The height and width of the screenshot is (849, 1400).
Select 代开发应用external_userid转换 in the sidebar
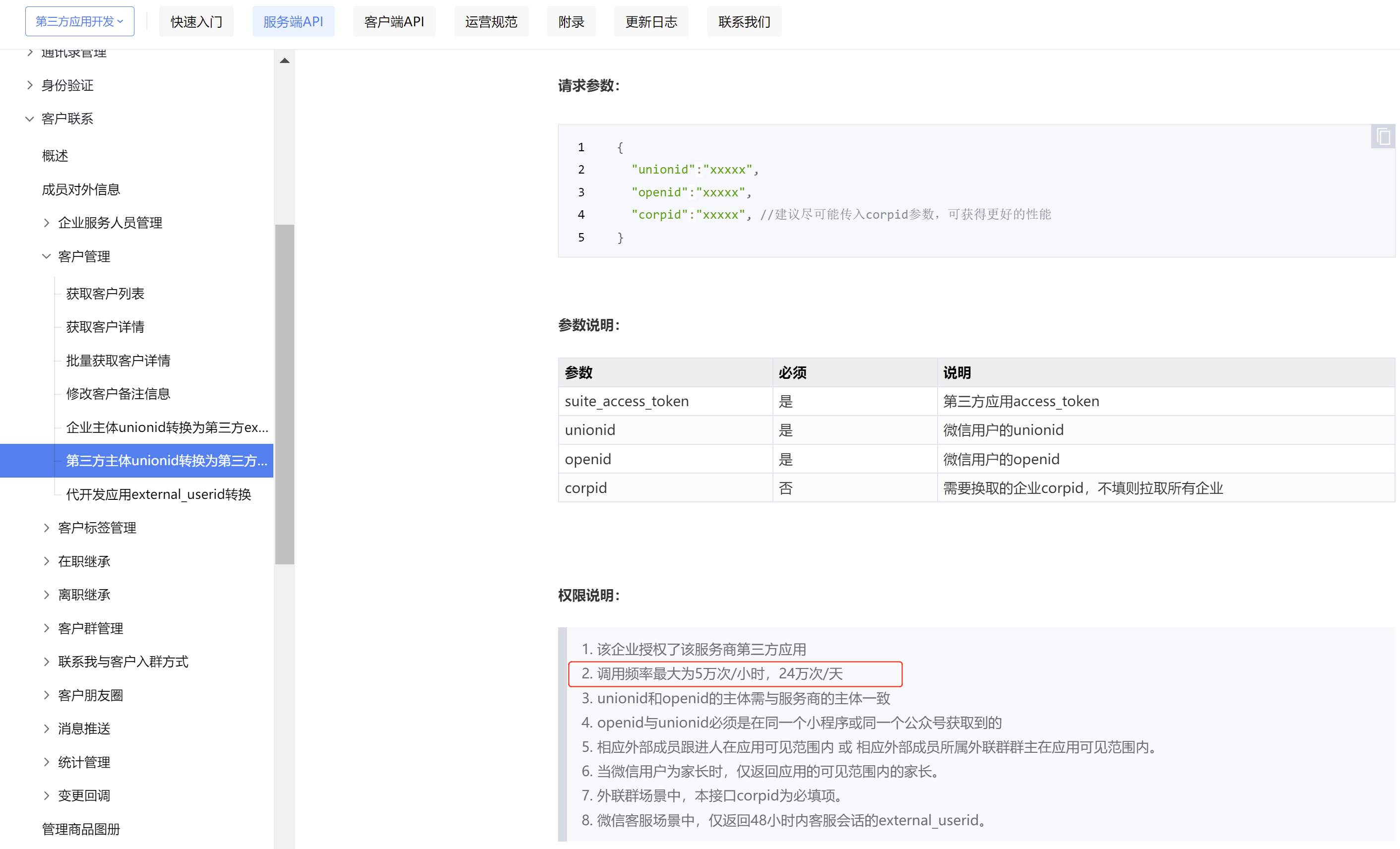pos(159,494)
